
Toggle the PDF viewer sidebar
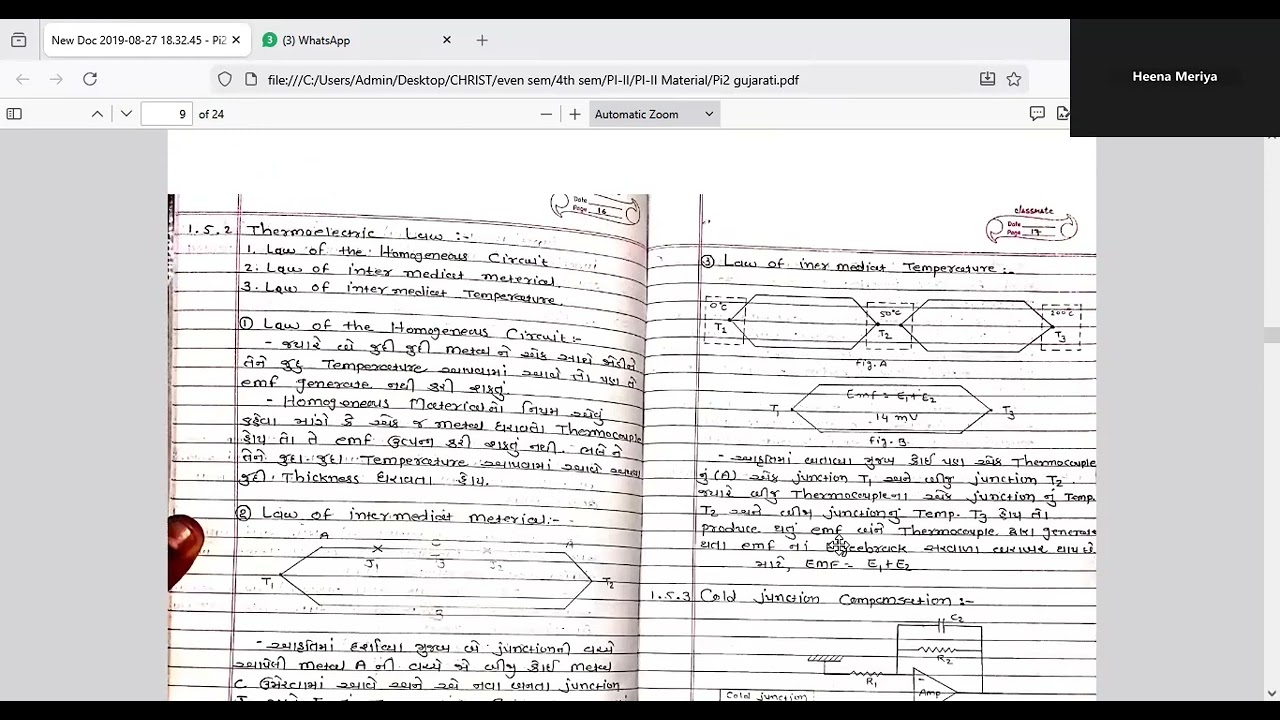(14, 114)
